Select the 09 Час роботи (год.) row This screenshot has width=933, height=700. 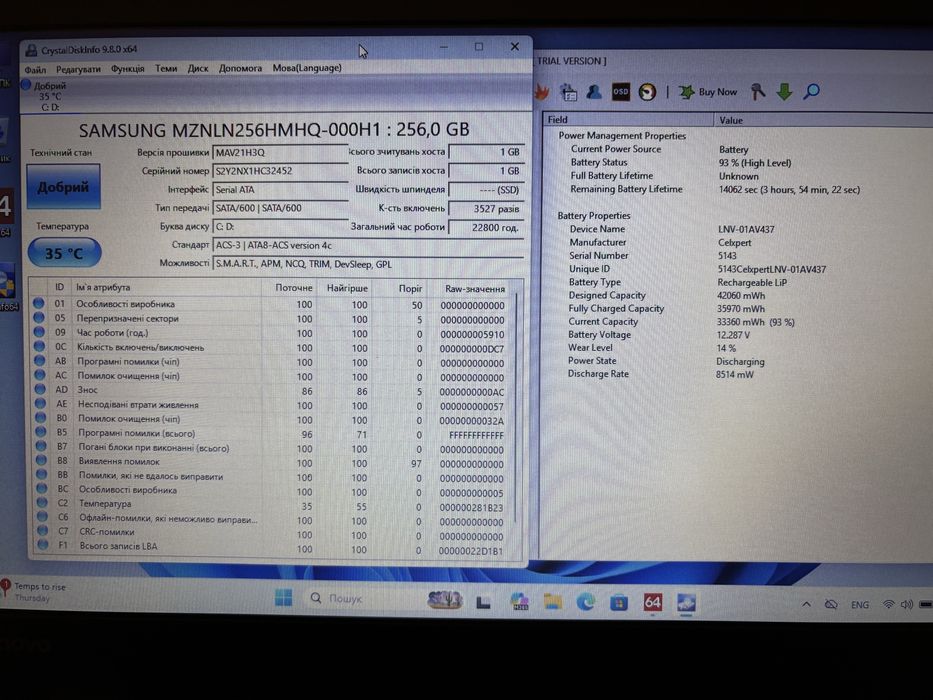pyautogui.click(x=271, y=333)
